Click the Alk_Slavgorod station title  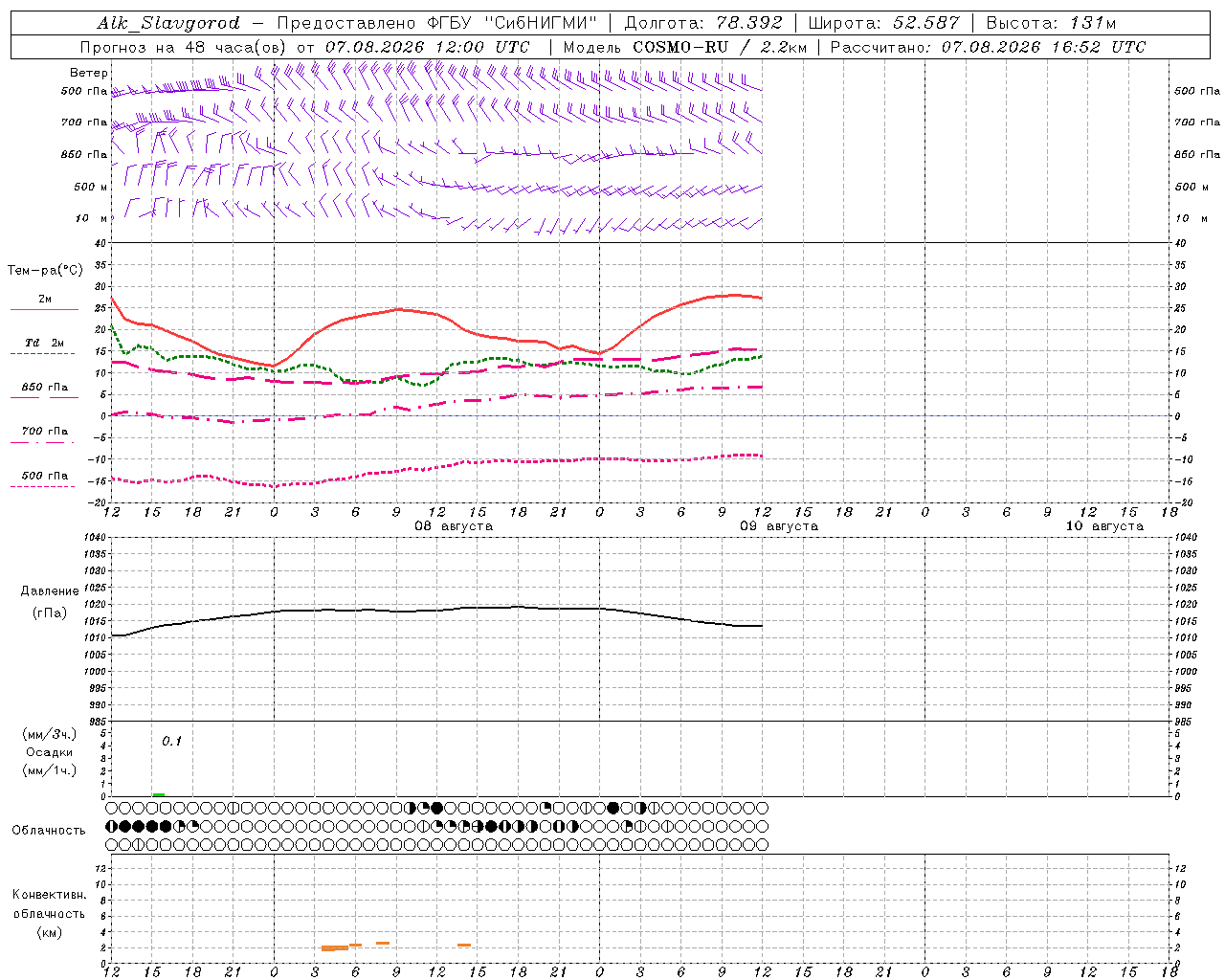coord(168,23)
